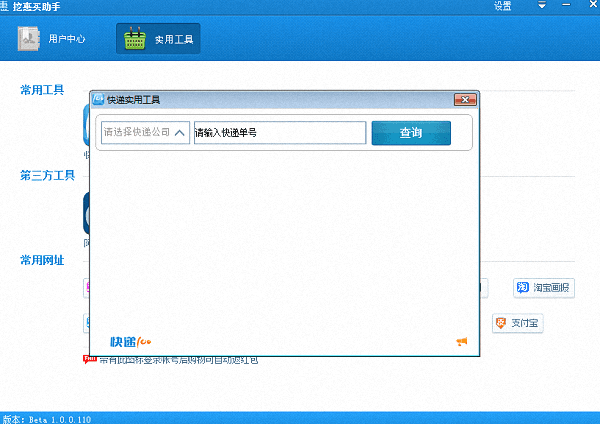Open the 用户中心 user center tab
Image resolution: width=600 pixels, height=424 pixels.
(x=53, y=40)
